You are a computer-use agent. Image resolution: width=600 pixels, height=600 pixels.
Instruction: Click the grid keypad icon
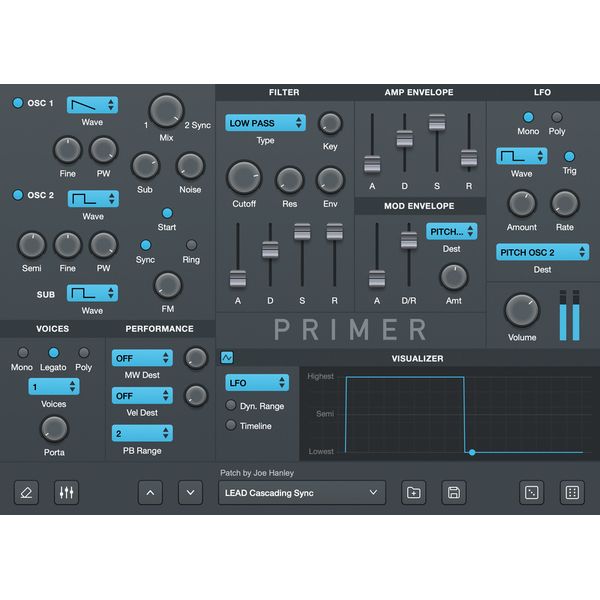pos(572,492)
